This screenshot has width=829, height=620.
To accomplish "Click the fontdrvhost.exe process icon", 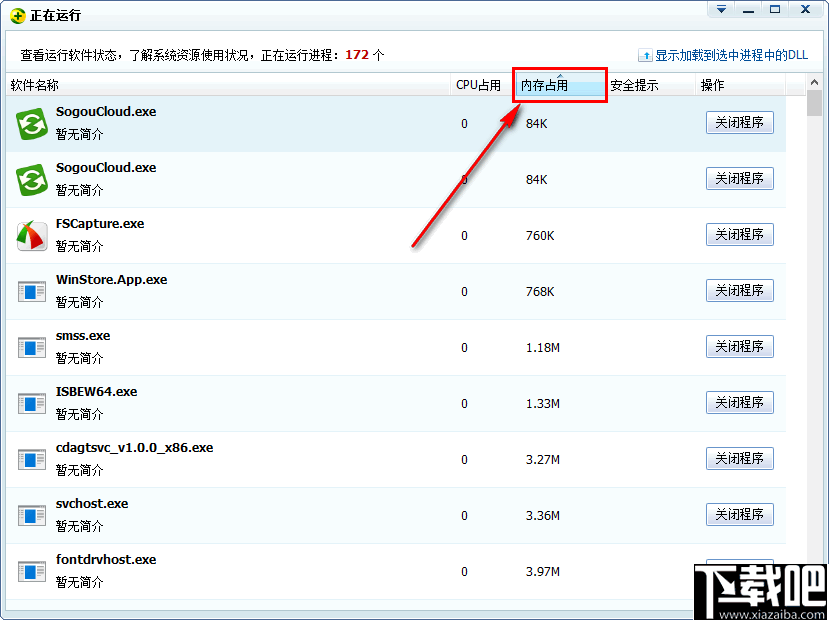I will pos(32,572).
